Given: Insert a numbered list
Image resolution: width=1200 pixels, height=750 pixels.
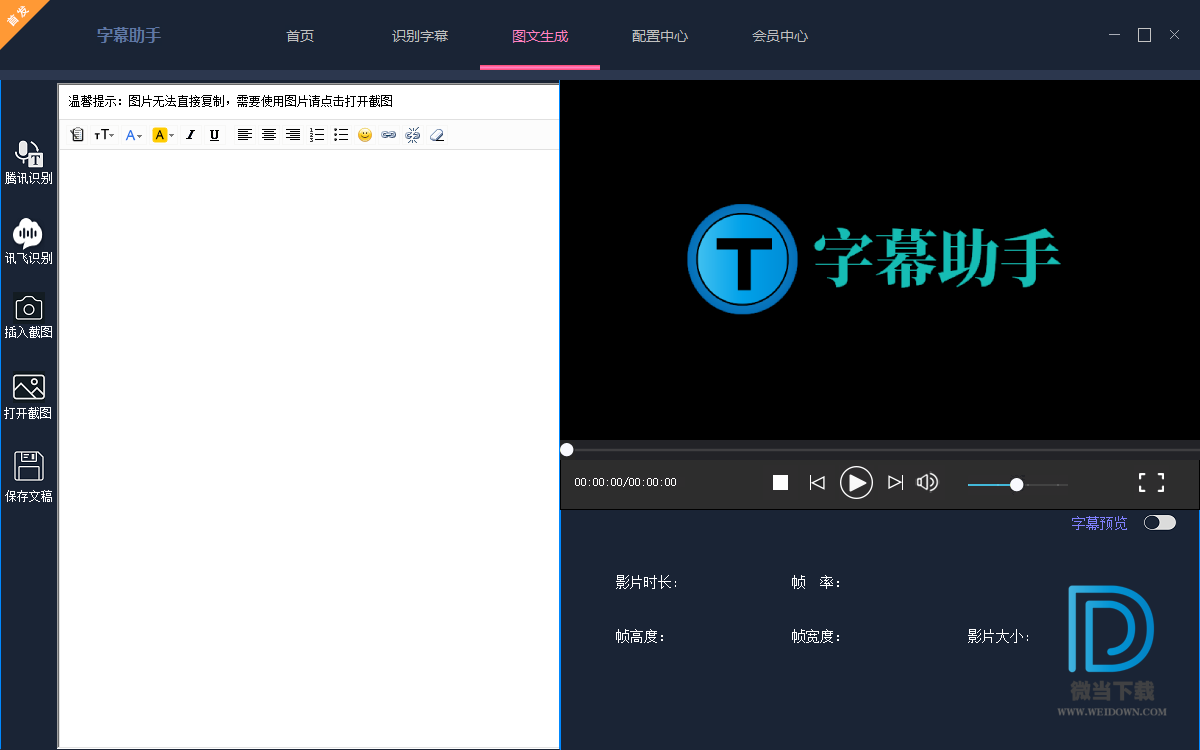Looking at the screenshot, I should click(x=317, y=135).
